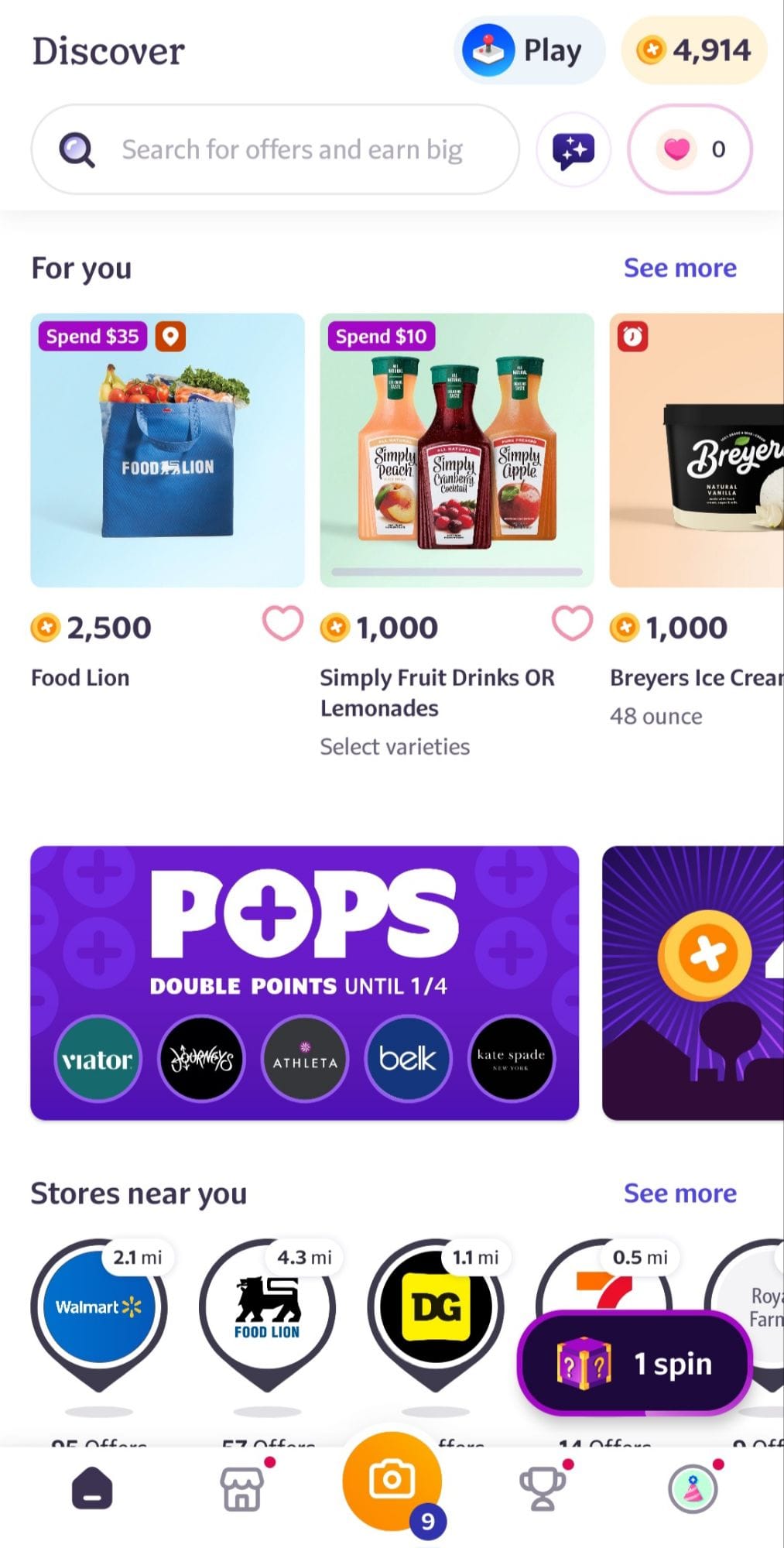Favorite the Food Lion offer
Viewport: 784px width, 1548px height.
pyautogui.click(x=282, y=624)
